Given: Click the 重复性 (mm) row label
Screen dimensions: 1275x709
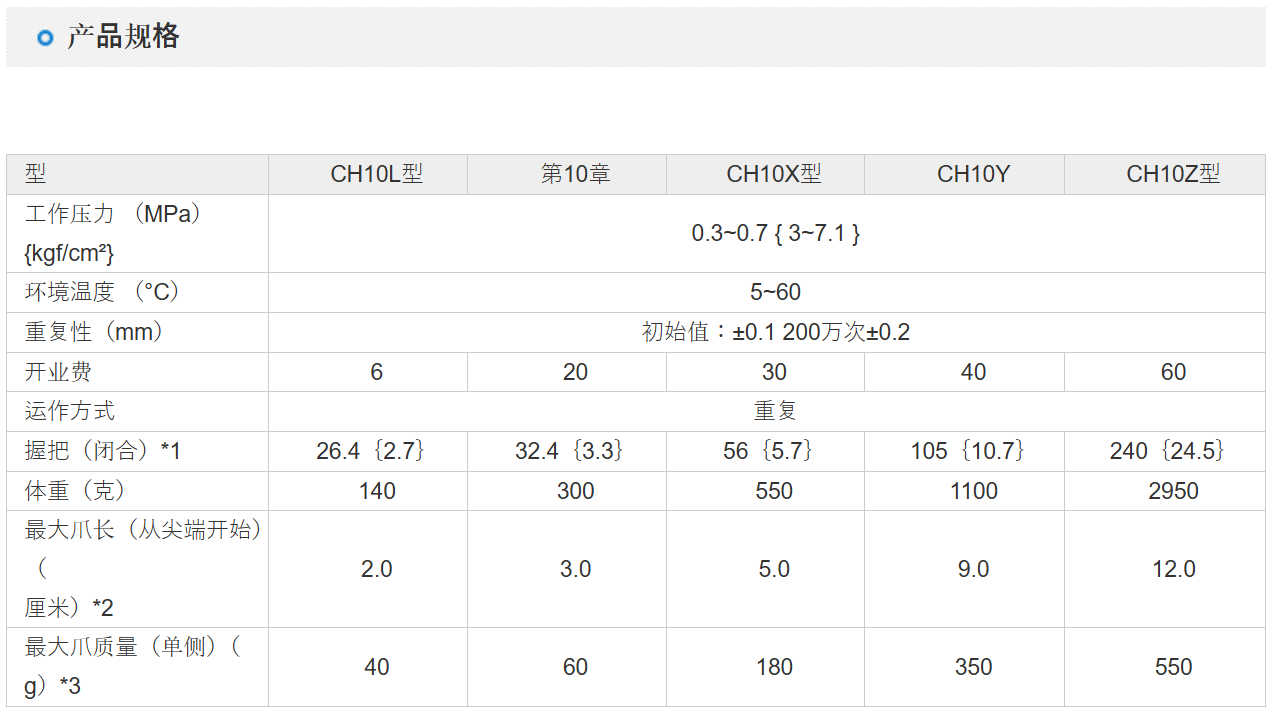Looking at the screenshot, I should tap(94, 332).
